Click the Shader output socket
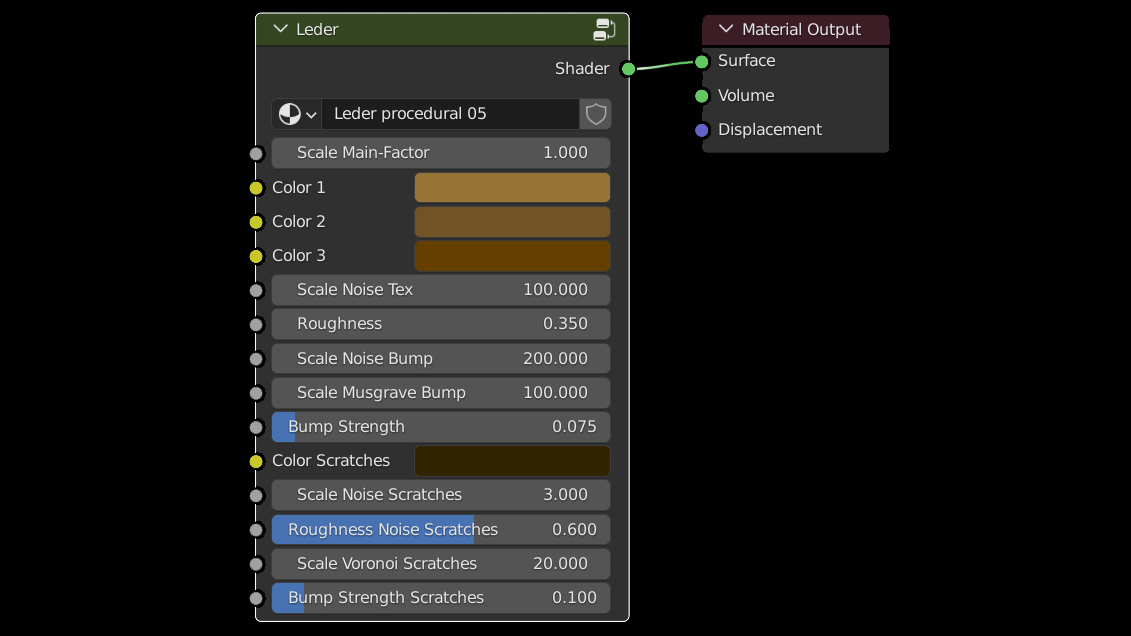The image size is (1131, 636). click(628, 68)
